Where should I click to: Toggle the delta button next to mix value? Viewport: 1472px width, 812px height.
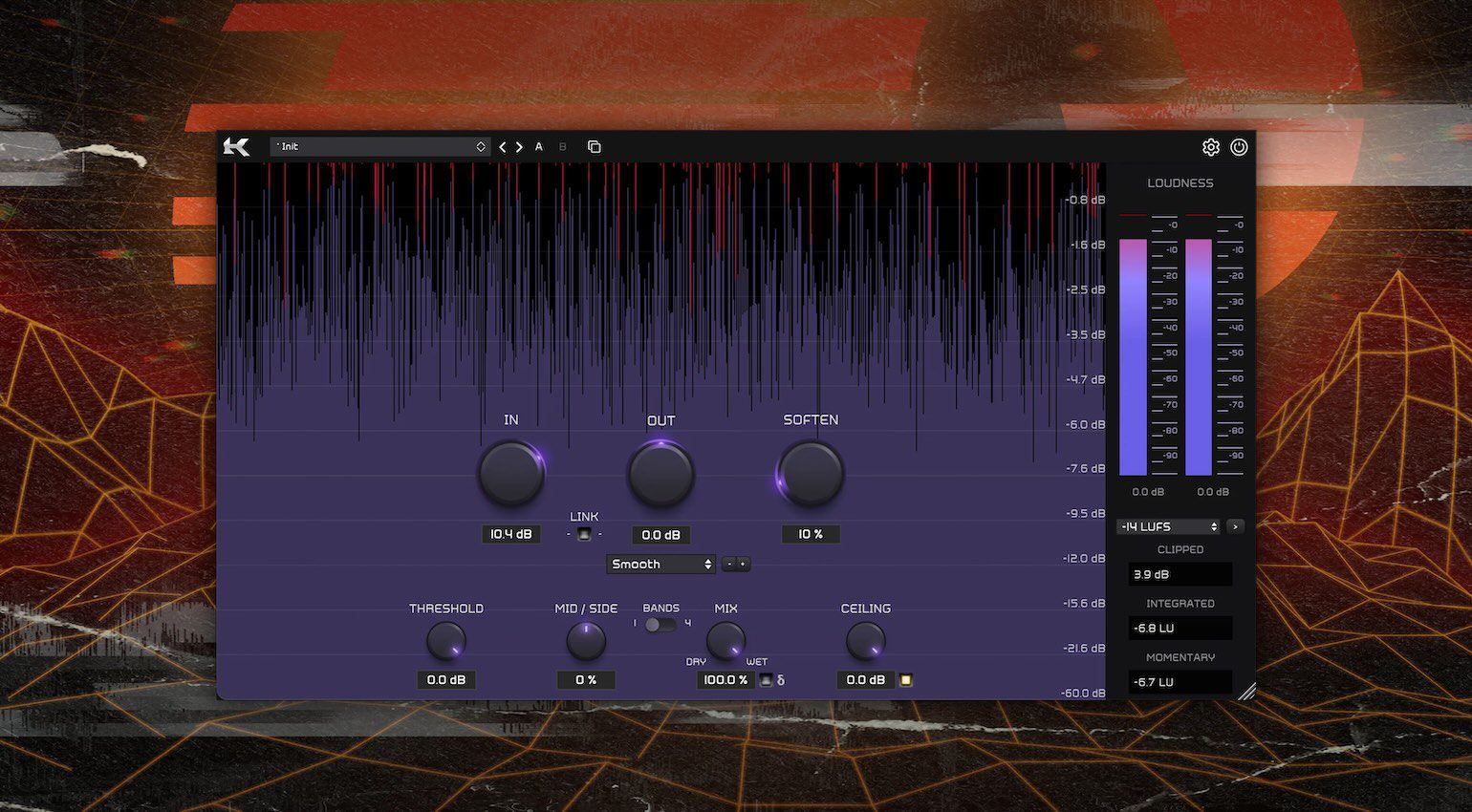click(x=766, y=680)
